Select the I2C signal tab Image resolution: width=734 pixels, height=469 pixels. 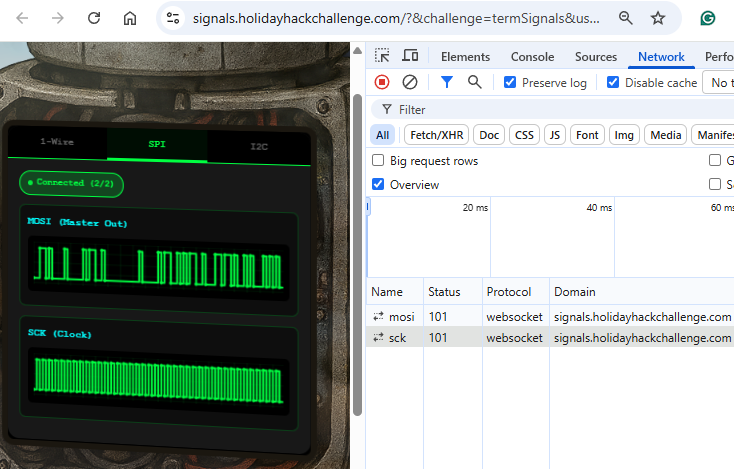(x=259, y=146)
